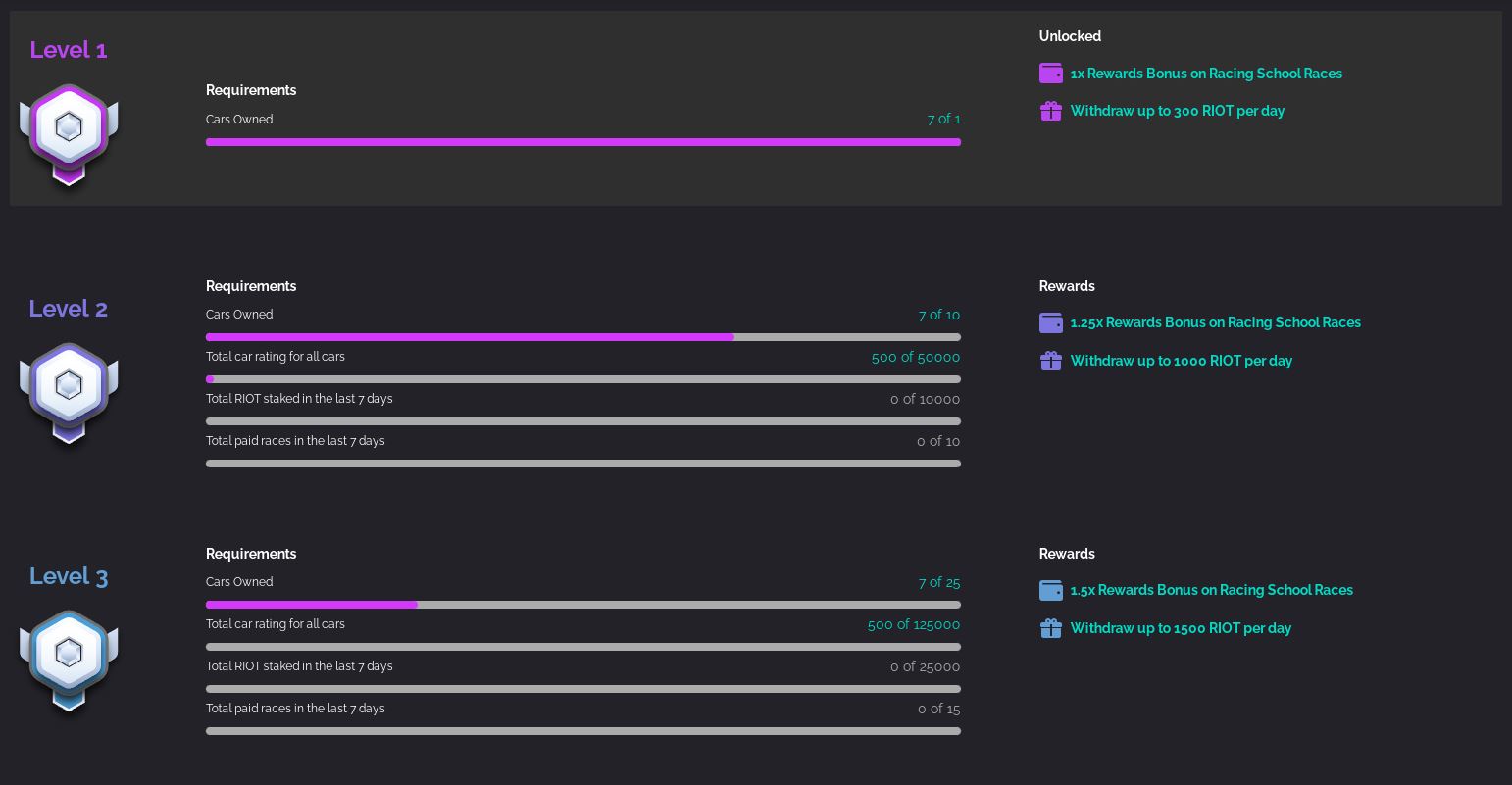Click the Level 2 violet badge icon
1512x785 pixels.
[69, 393]
